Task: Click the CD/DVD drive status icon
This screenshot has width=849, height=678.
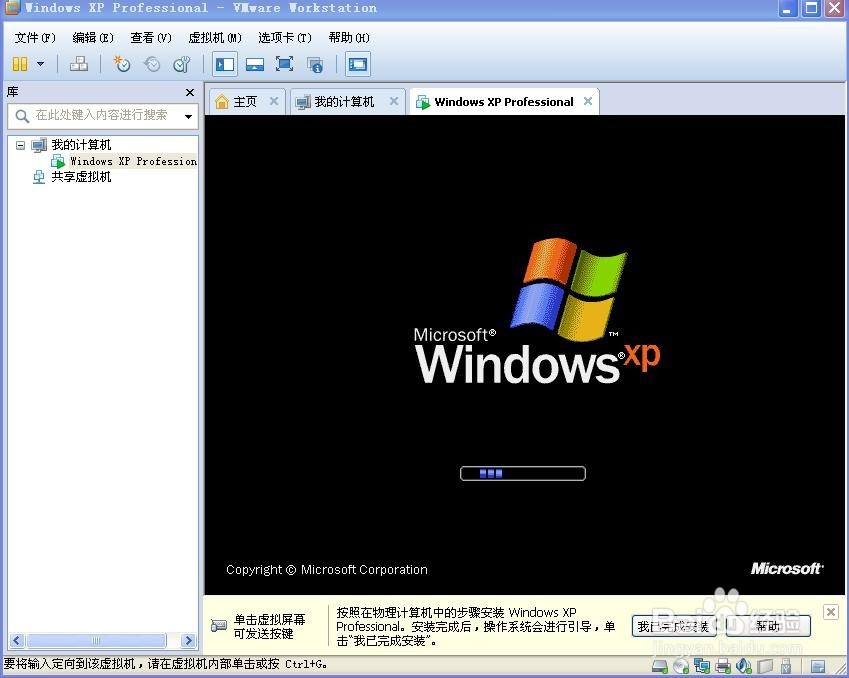Action: click(681, 665)
